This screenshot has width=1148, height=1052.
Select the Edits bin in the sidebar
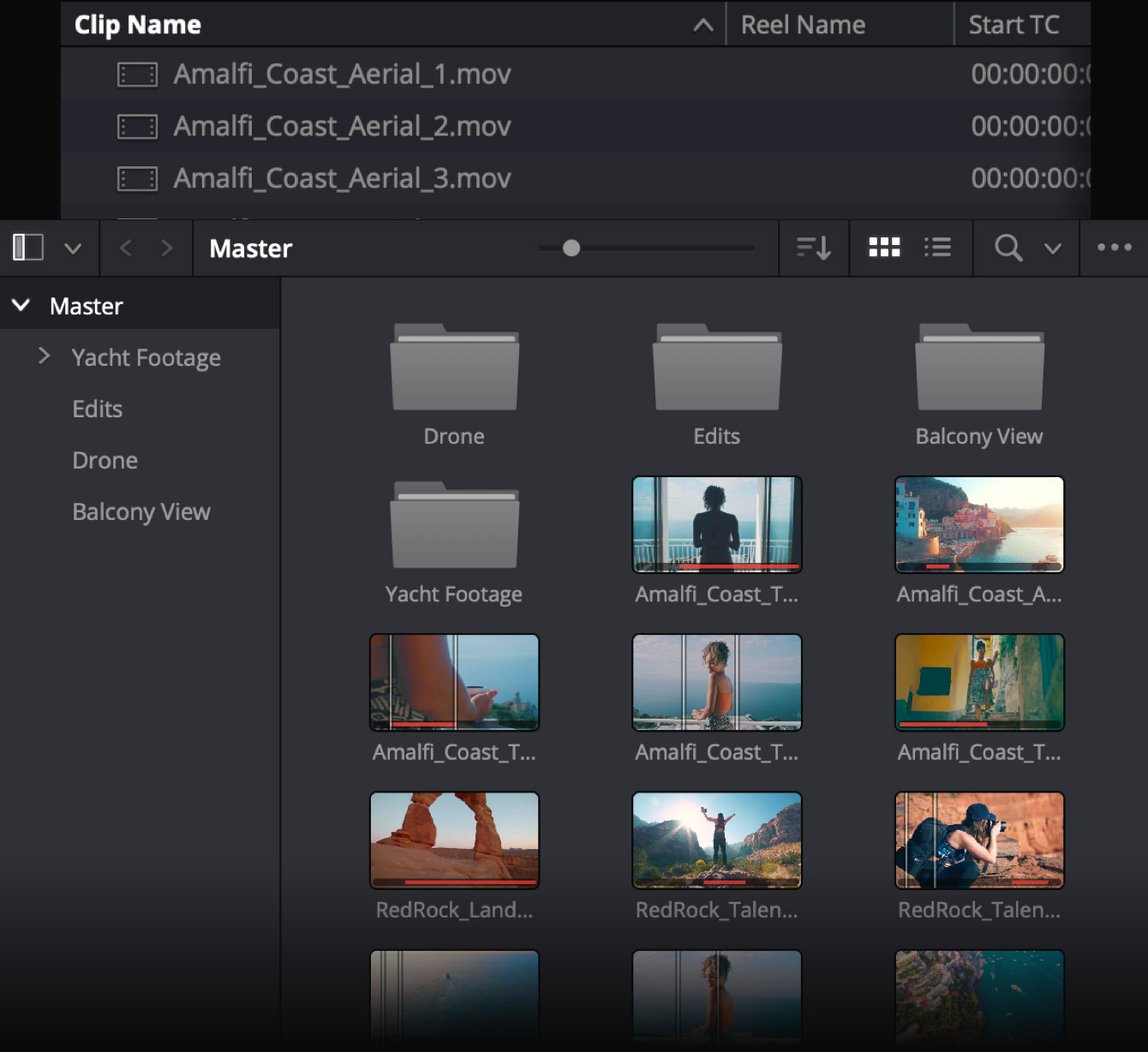97,409
